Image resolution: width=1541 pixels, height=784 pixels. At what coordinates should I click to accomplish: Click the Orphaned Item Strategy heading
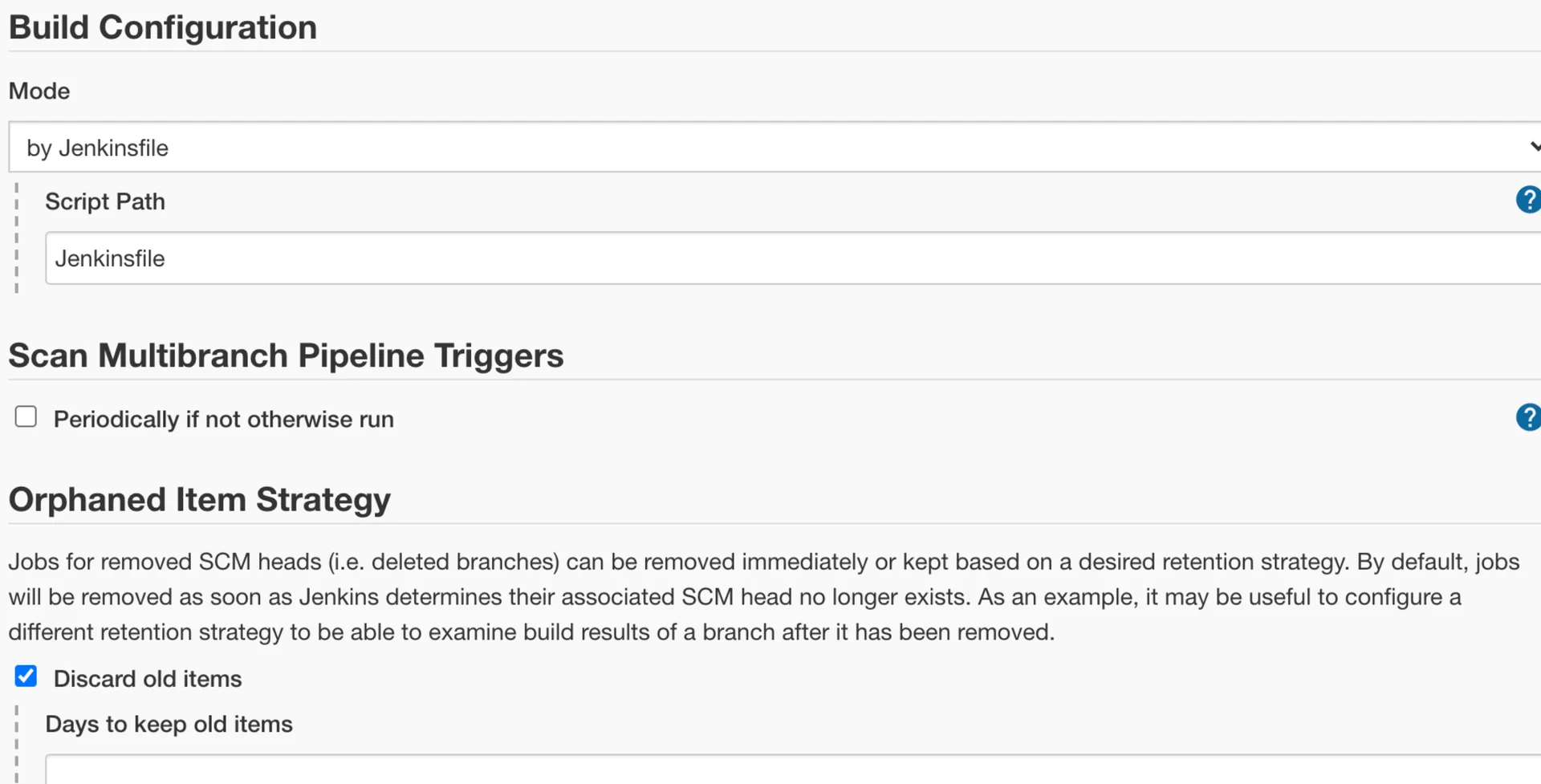[x=199, y=499]
